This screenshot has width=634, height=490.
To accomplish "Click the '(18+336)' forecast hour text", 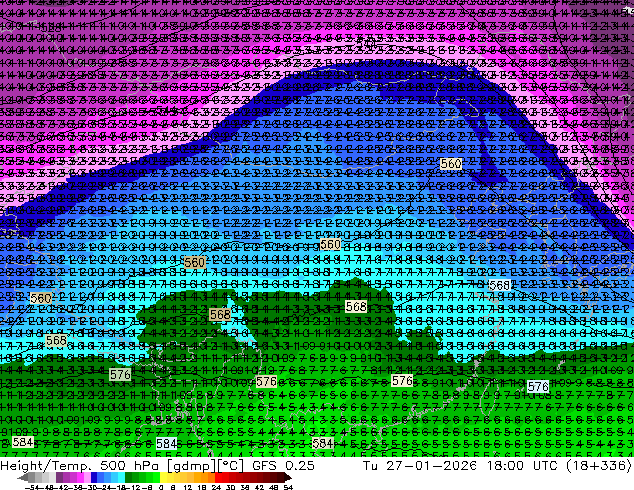I will (x=599, y=466).
